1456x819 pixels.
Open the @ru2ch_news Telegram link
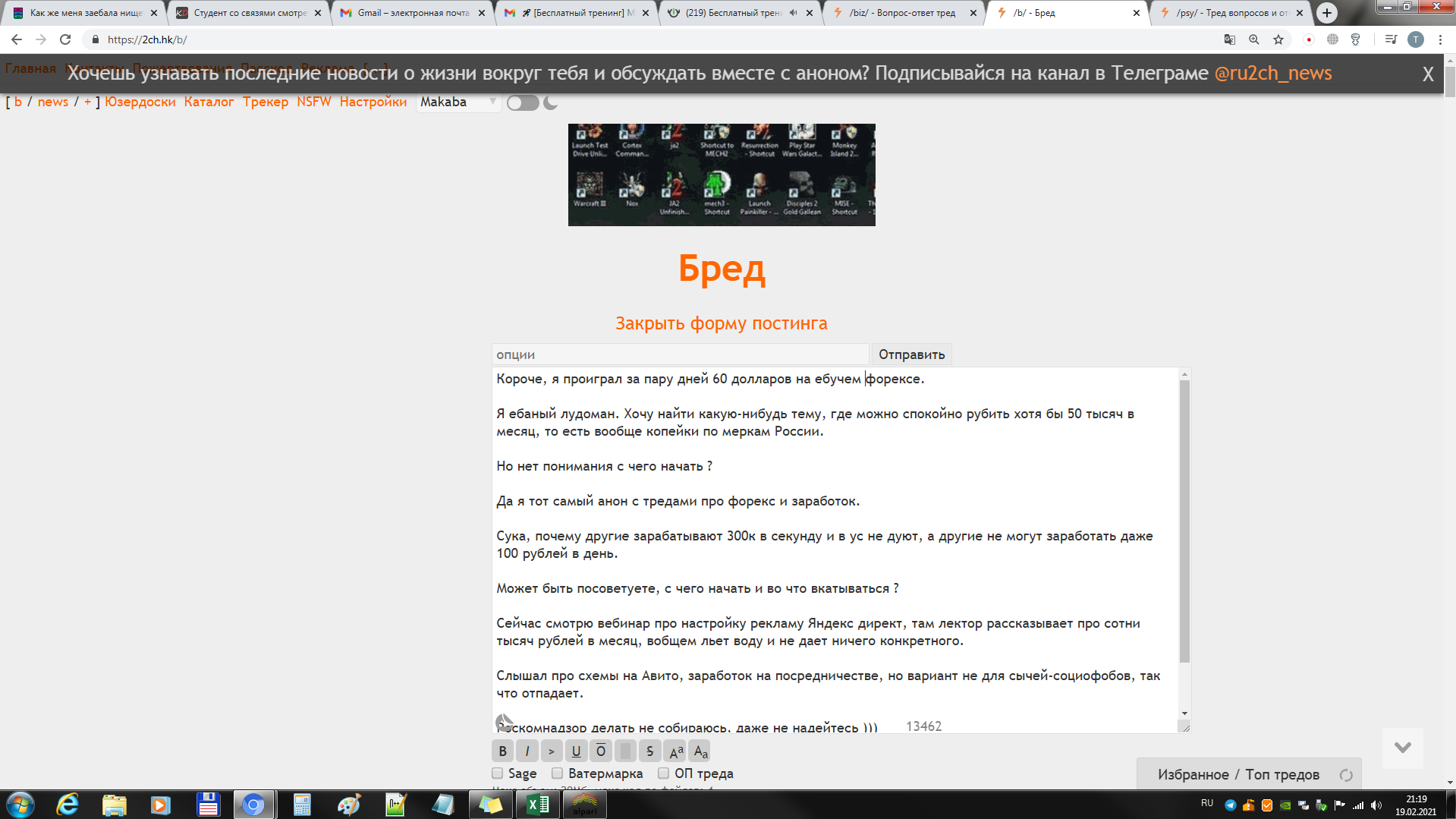(1273, 74)
